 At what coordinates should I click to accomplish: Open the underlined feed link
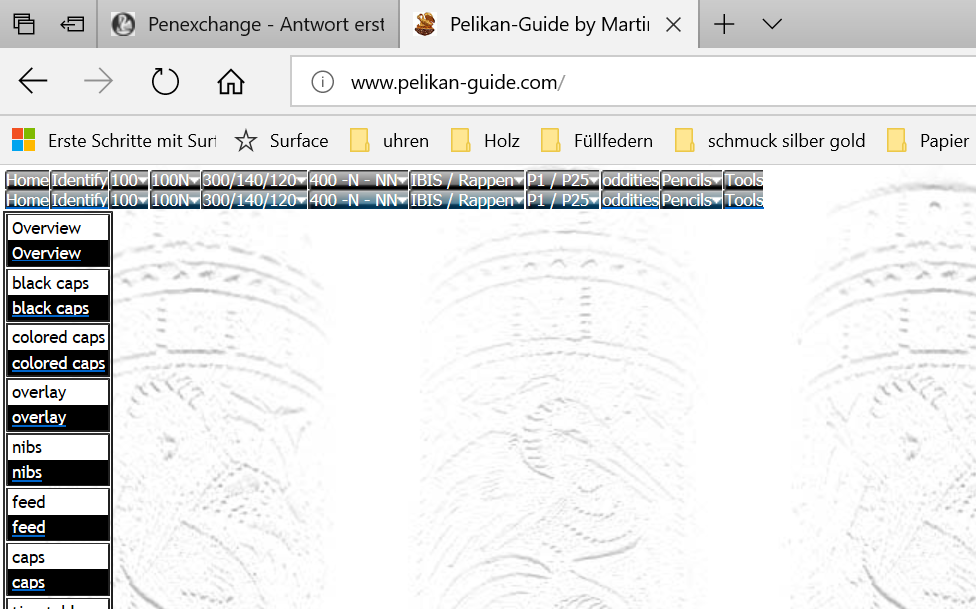tap(29, 527)
